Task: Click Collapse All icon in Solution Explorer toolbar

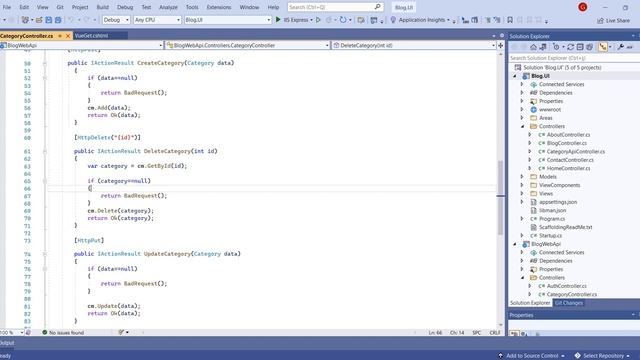Action: click(580, 47)
